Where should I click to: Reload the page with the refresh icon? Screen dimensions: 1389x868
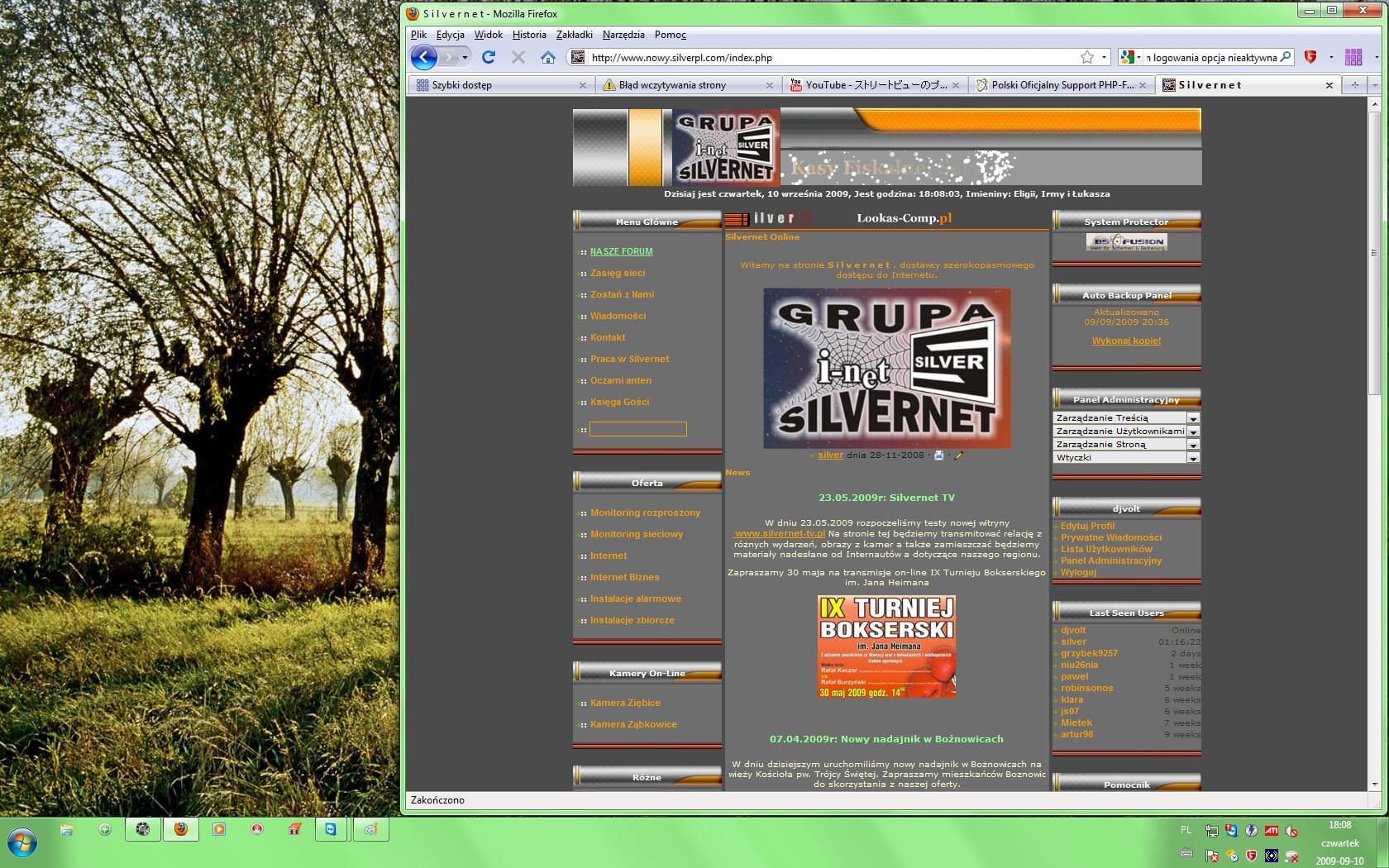coord(489,57)
